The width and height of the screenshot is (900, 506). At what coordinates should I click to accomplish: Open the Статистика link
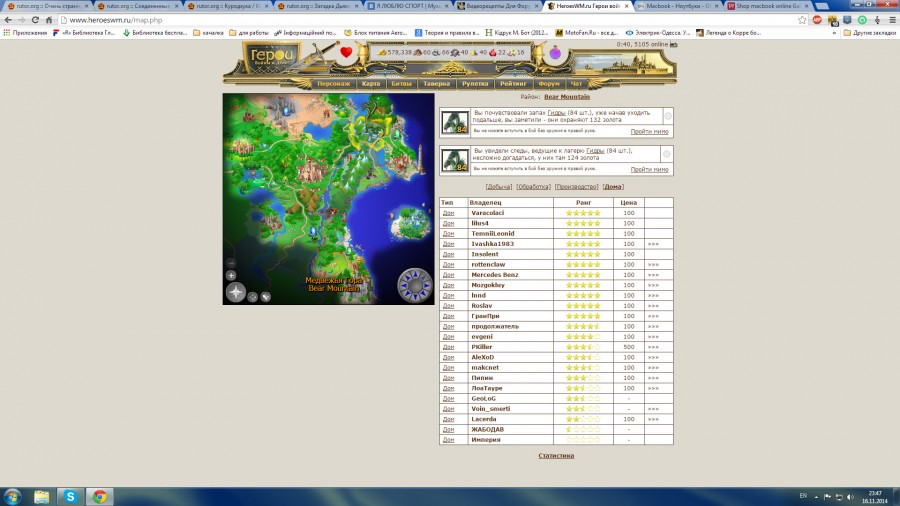(x=556, y=456)
